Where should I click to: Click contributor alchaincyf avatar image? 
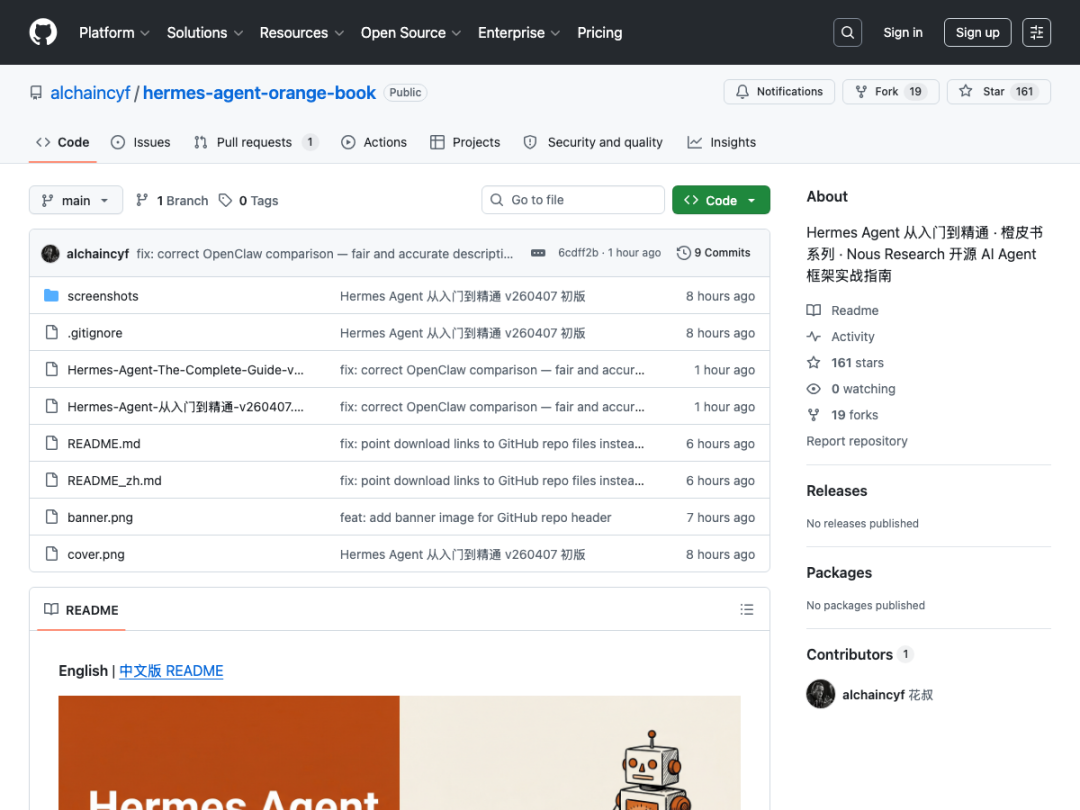[820, 694]
